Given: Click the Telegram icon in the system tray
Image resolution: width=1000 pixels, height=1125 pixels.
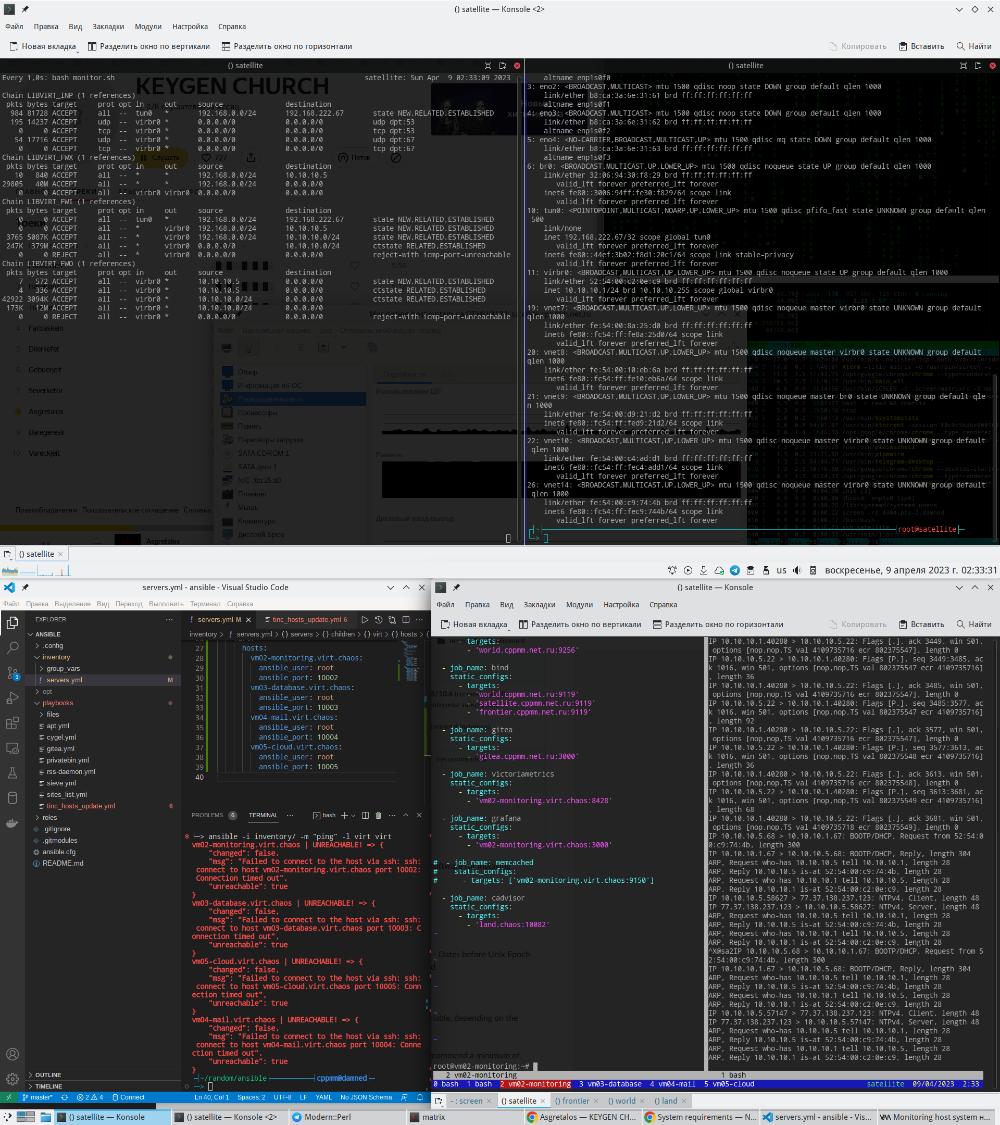Looking at the screenshot, I should pos(735,570).
